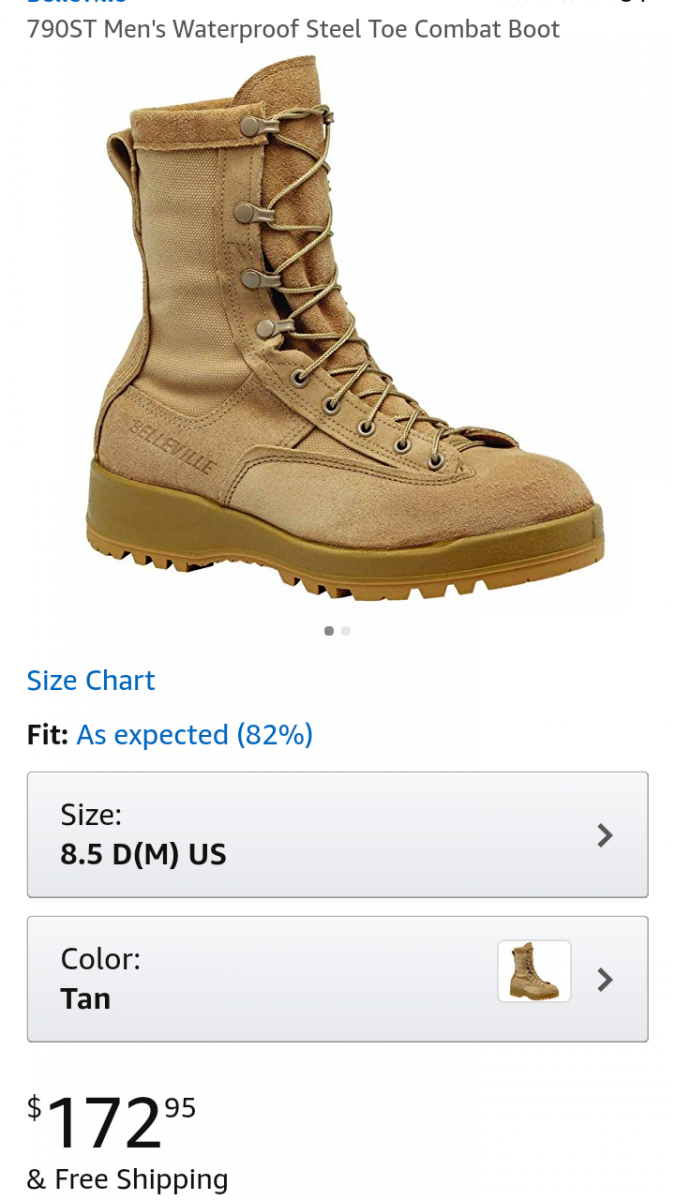The width and height of the screenshot is (675, 1200).
Task: Expand the Size selector chevron arrow
Action: [x=604, y=835]
